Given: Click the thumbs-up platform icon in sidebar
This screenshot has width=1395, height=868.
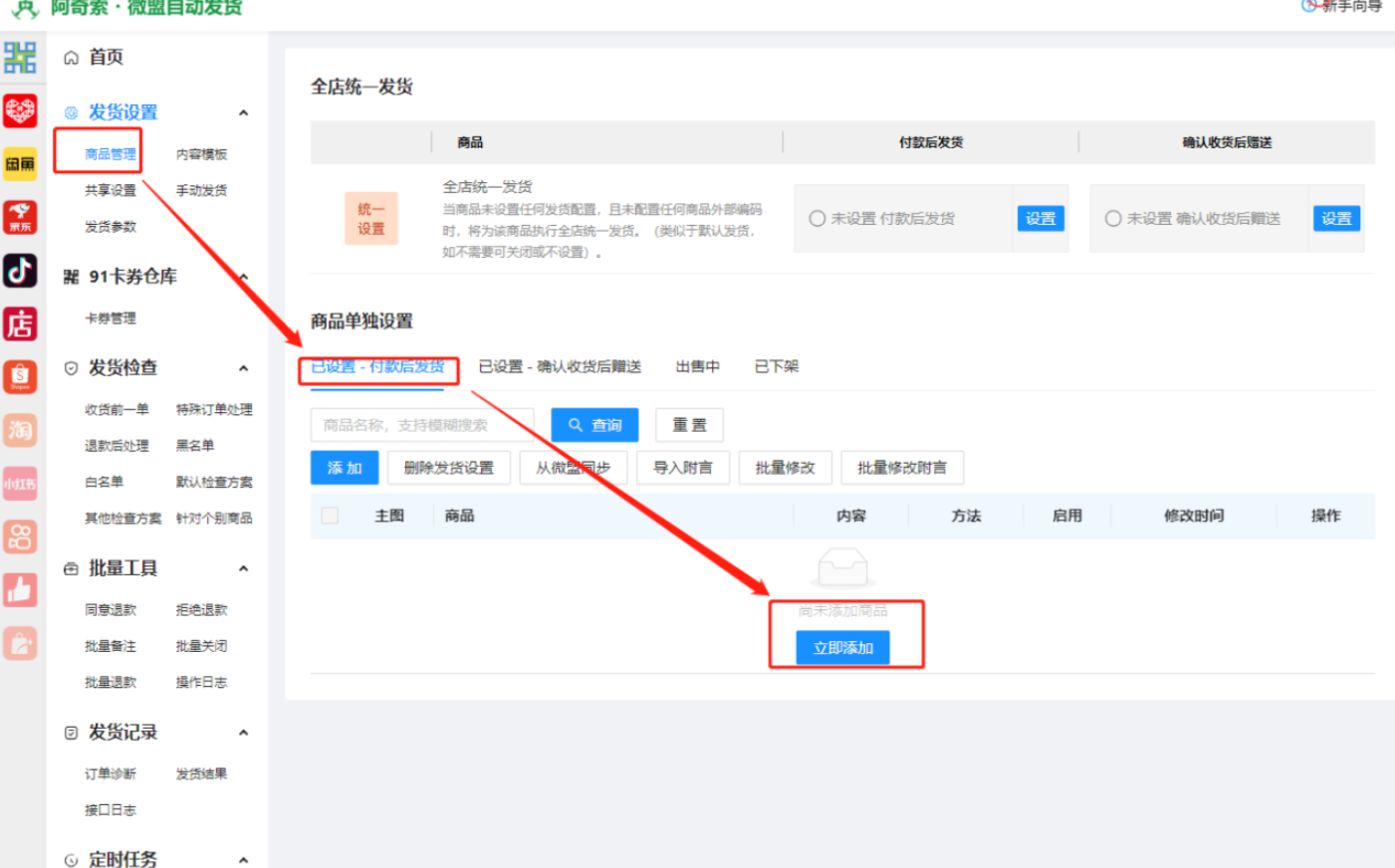Looking at the screenshot, I should (x=21, y=589).
